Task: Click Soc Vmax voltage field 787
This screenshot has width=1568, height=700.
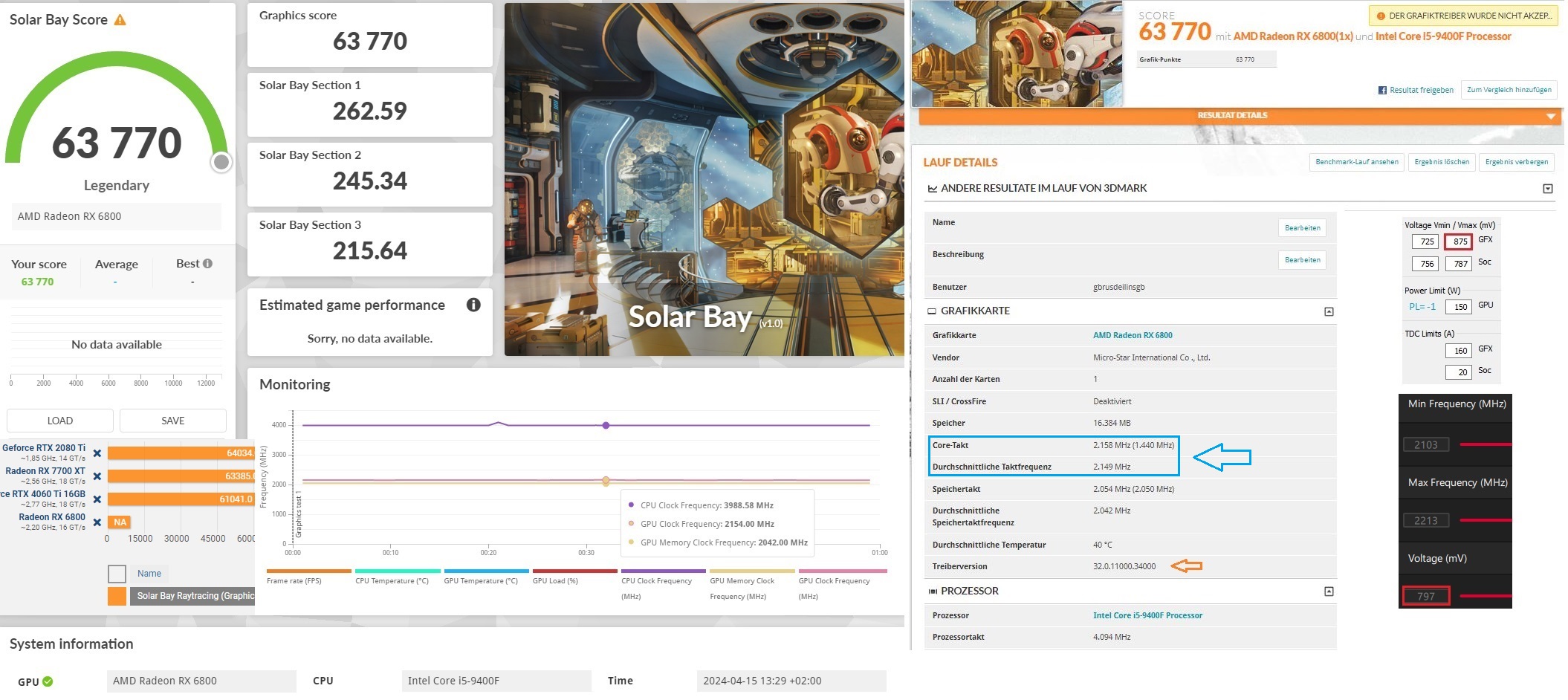Action: 1459,264
